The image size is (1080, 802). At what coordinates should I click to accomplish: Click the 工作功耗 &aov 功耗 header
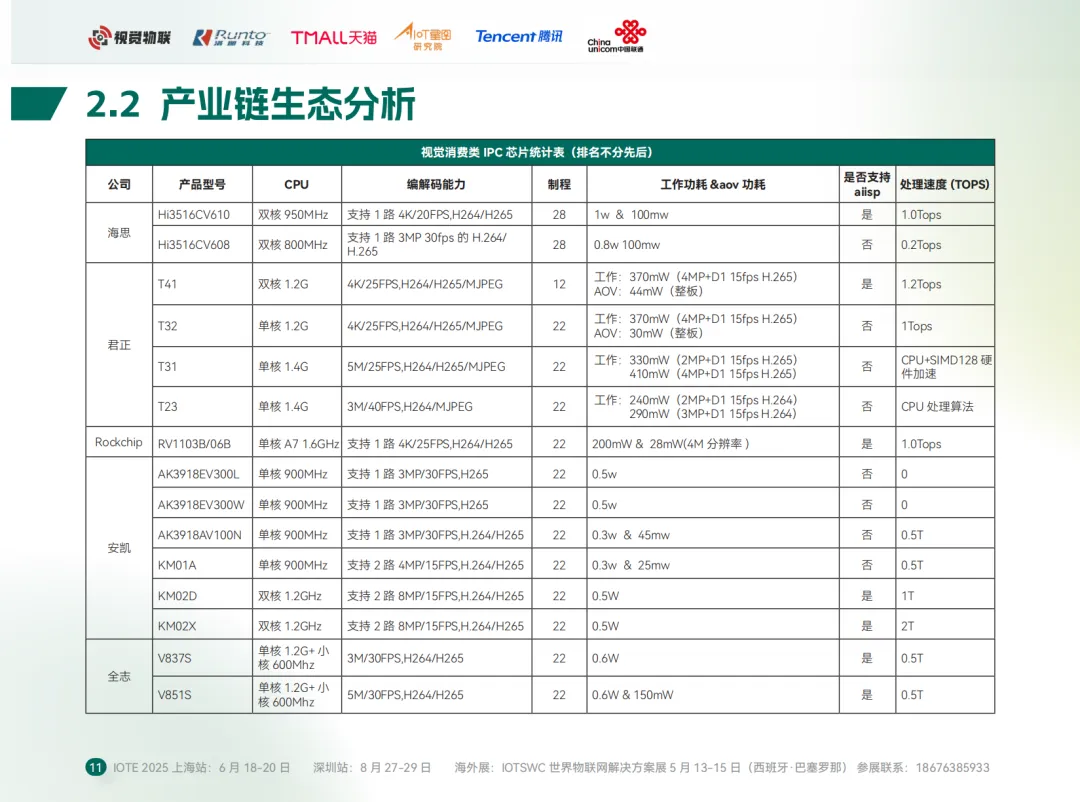tap(713, 185)
